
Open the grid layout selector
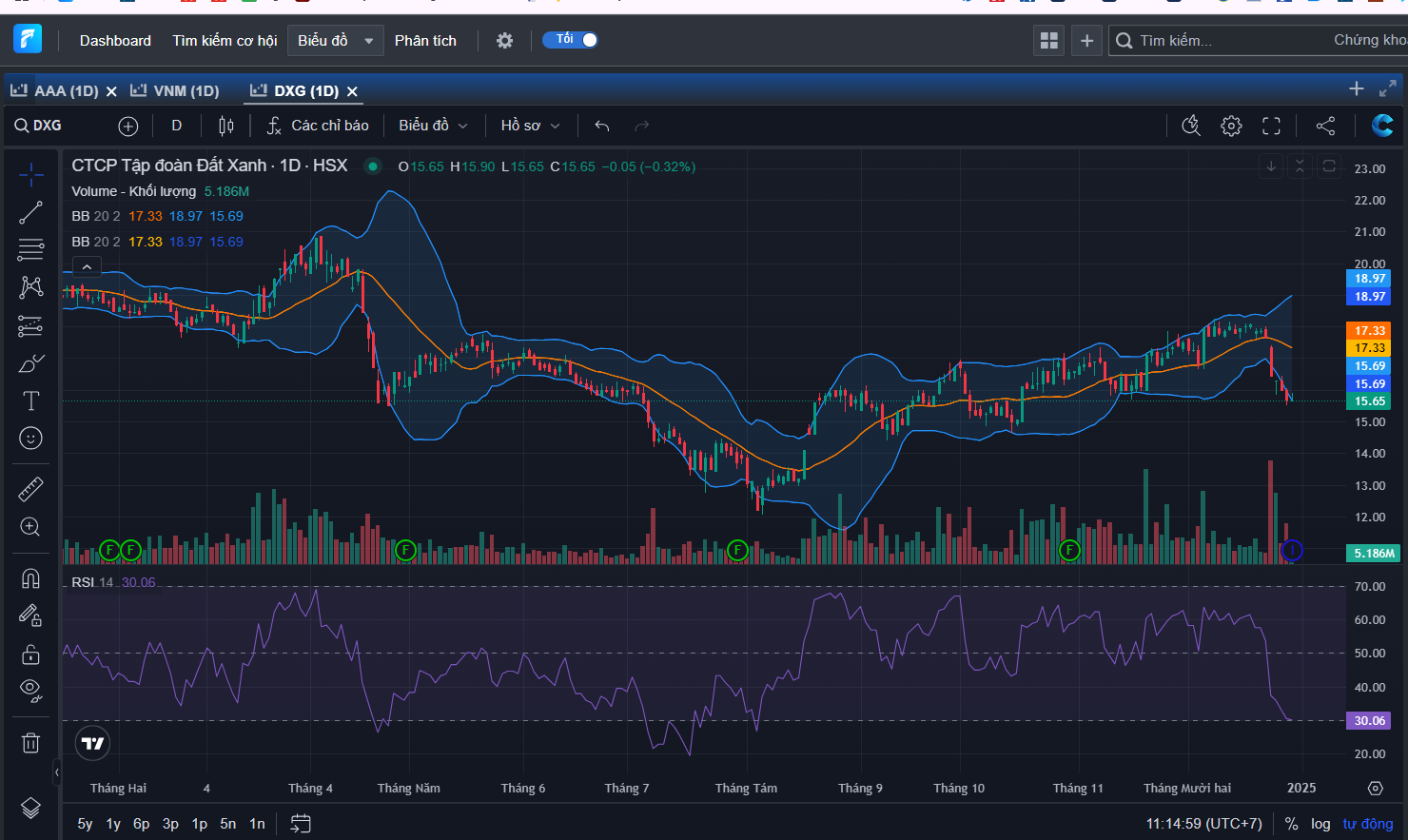pos(1048,40)
